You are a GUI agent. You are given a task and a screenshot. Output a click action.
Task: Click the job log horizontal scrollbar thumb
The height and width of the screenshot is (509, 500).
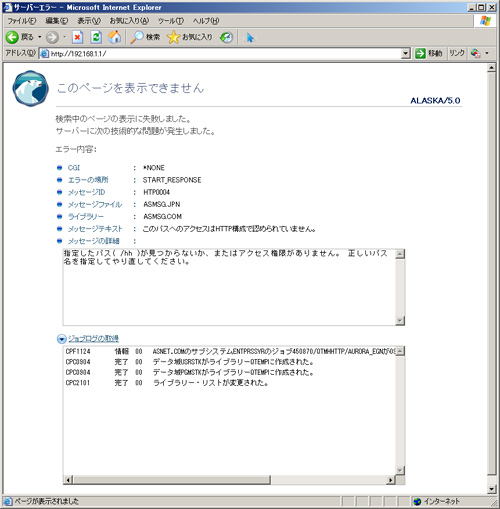click(x=172, y=480)
